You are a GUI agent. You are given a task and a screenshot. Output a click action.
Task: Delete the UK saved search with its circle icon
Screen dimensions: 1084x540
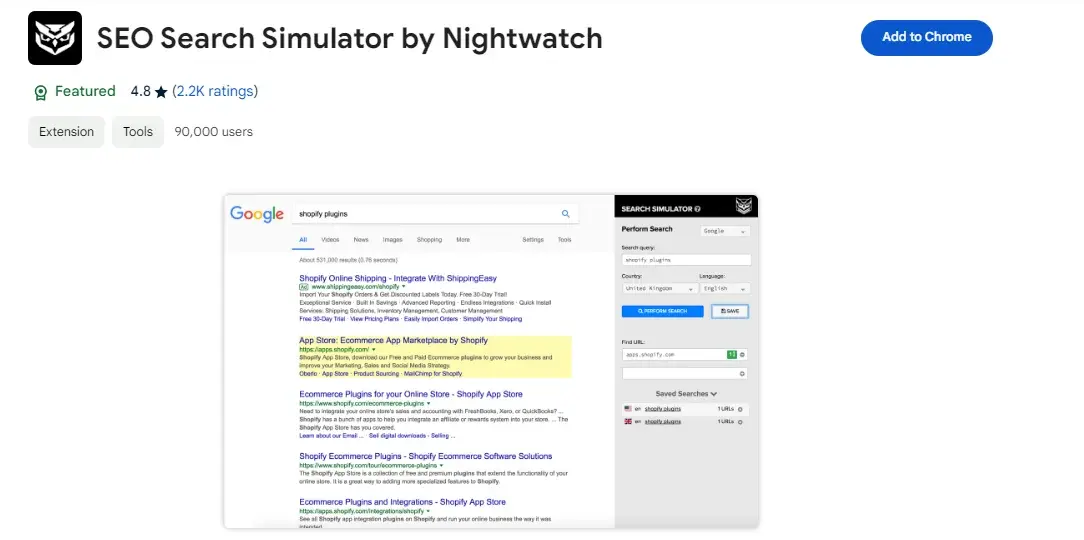point(740,422)
